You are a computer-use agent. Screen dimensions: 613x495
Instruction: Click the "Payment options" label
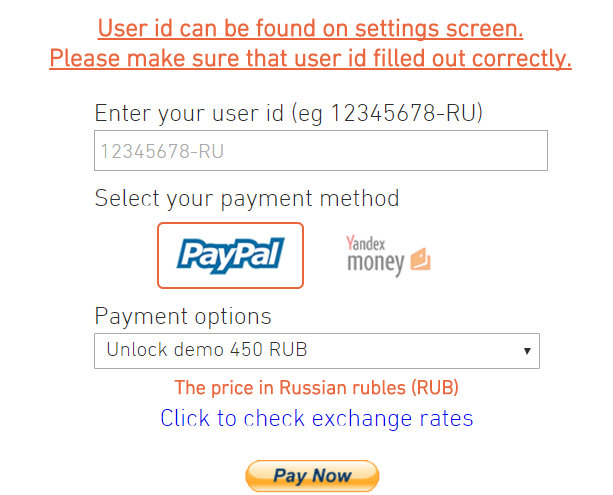tap(183, 316)
